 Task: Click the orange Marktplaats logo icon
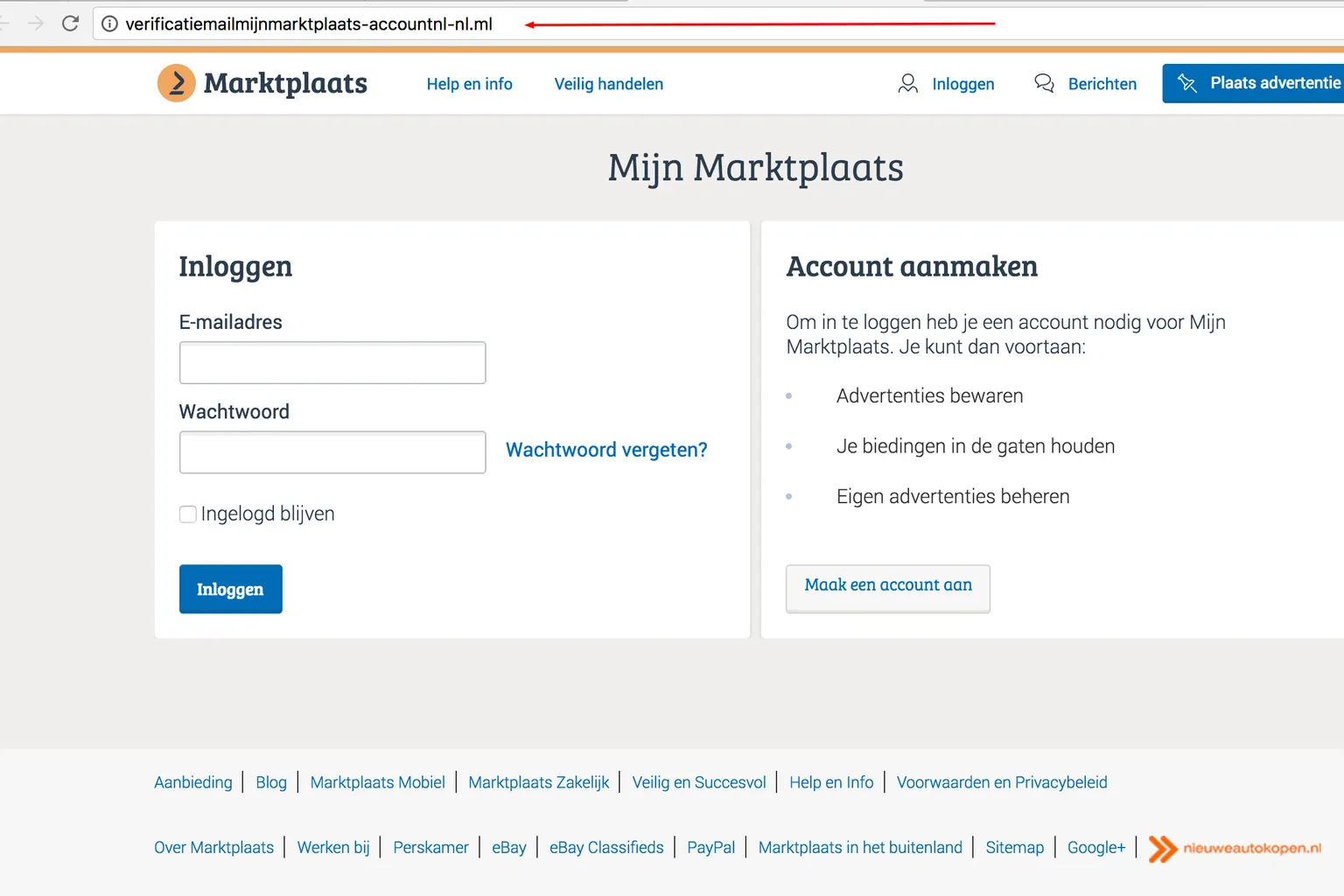click(x=176, y=83)
